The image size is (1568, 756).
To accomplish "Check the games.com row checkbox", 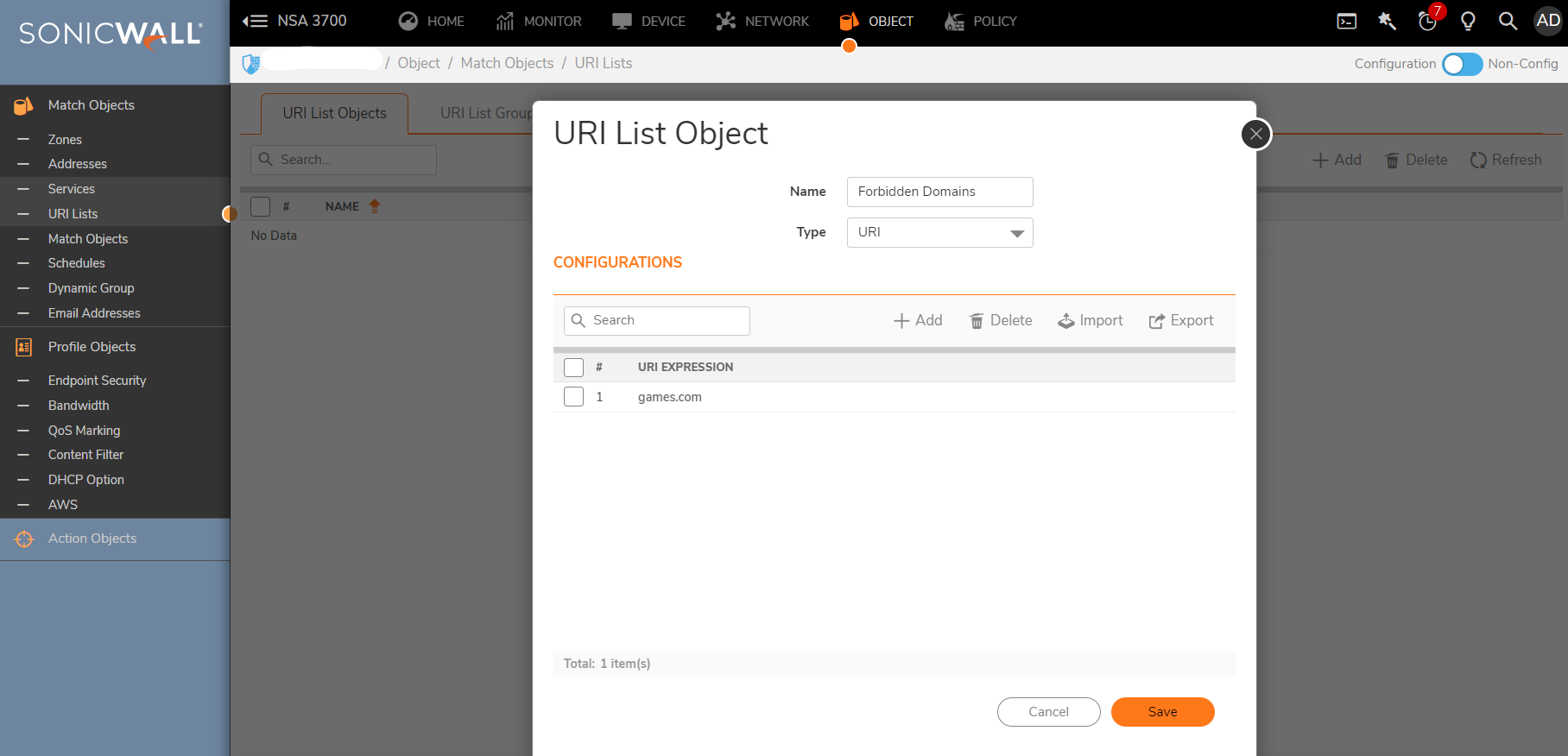I will [573, 397].
